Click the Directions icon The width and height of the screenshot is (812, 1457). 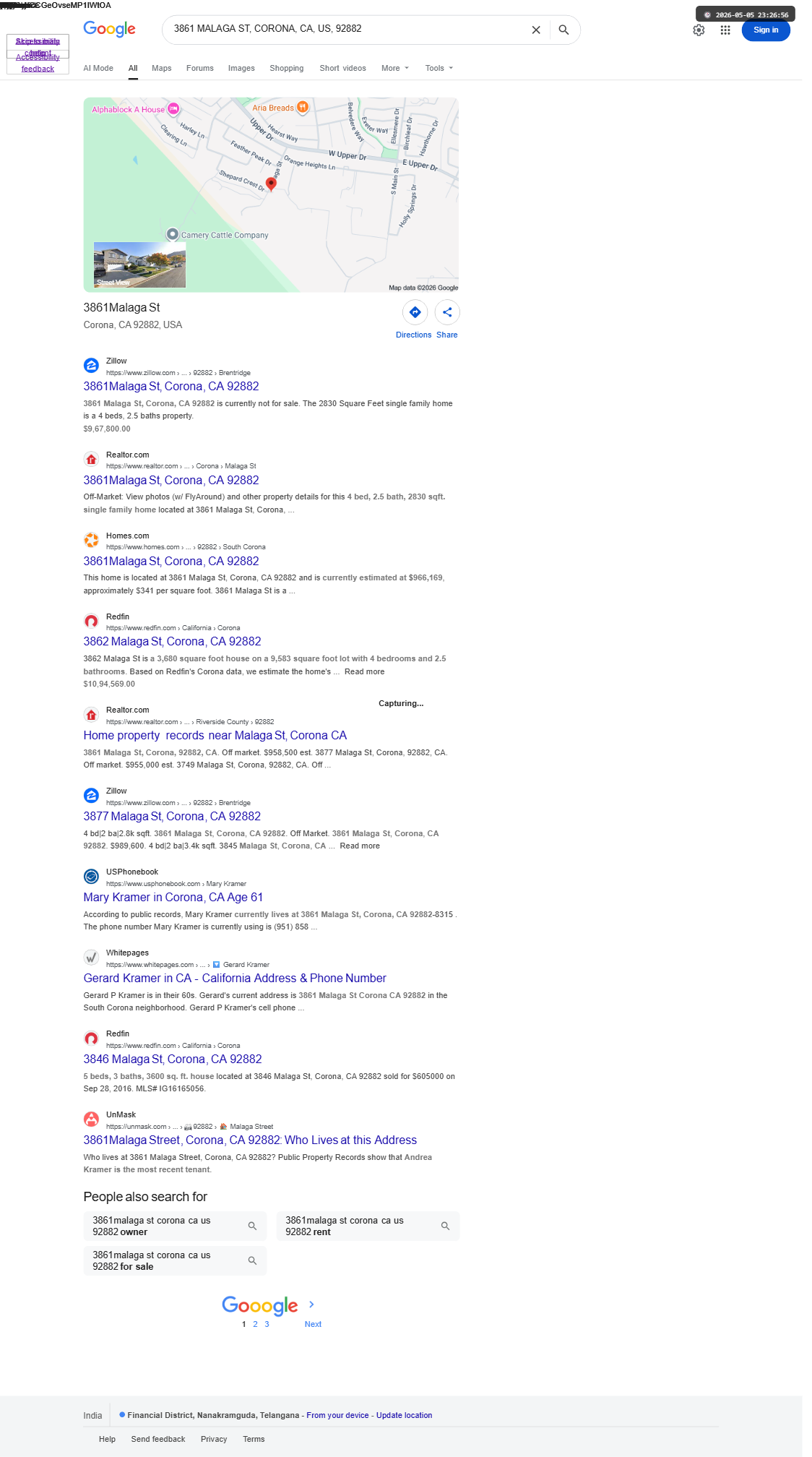(x=415, y=312)
